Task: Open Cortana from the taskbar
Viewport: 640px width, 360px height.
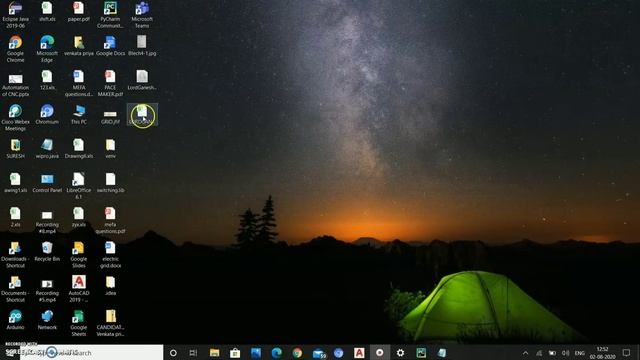Action: pos(173,353)
